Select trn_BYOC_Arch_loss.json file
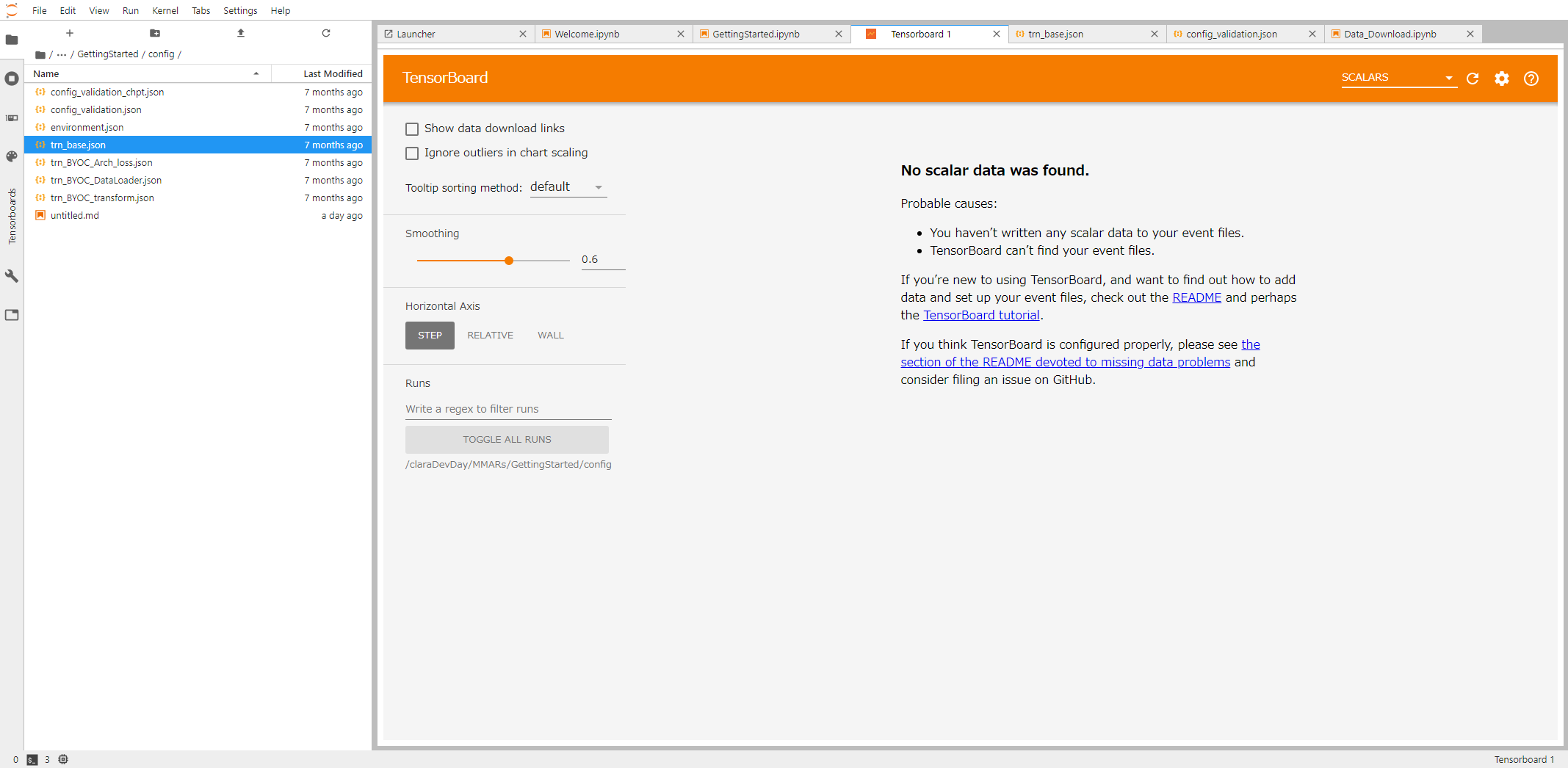This screenshot has width=1568, height=768. click(x=198, y=162)
